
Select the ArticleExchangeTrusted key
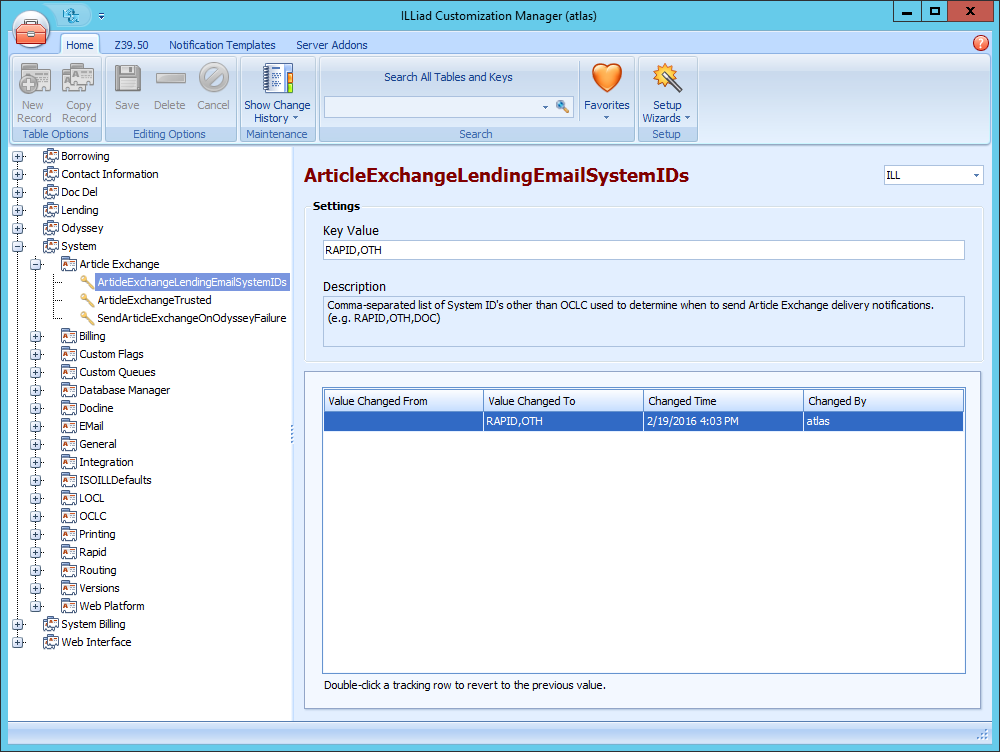154,300
